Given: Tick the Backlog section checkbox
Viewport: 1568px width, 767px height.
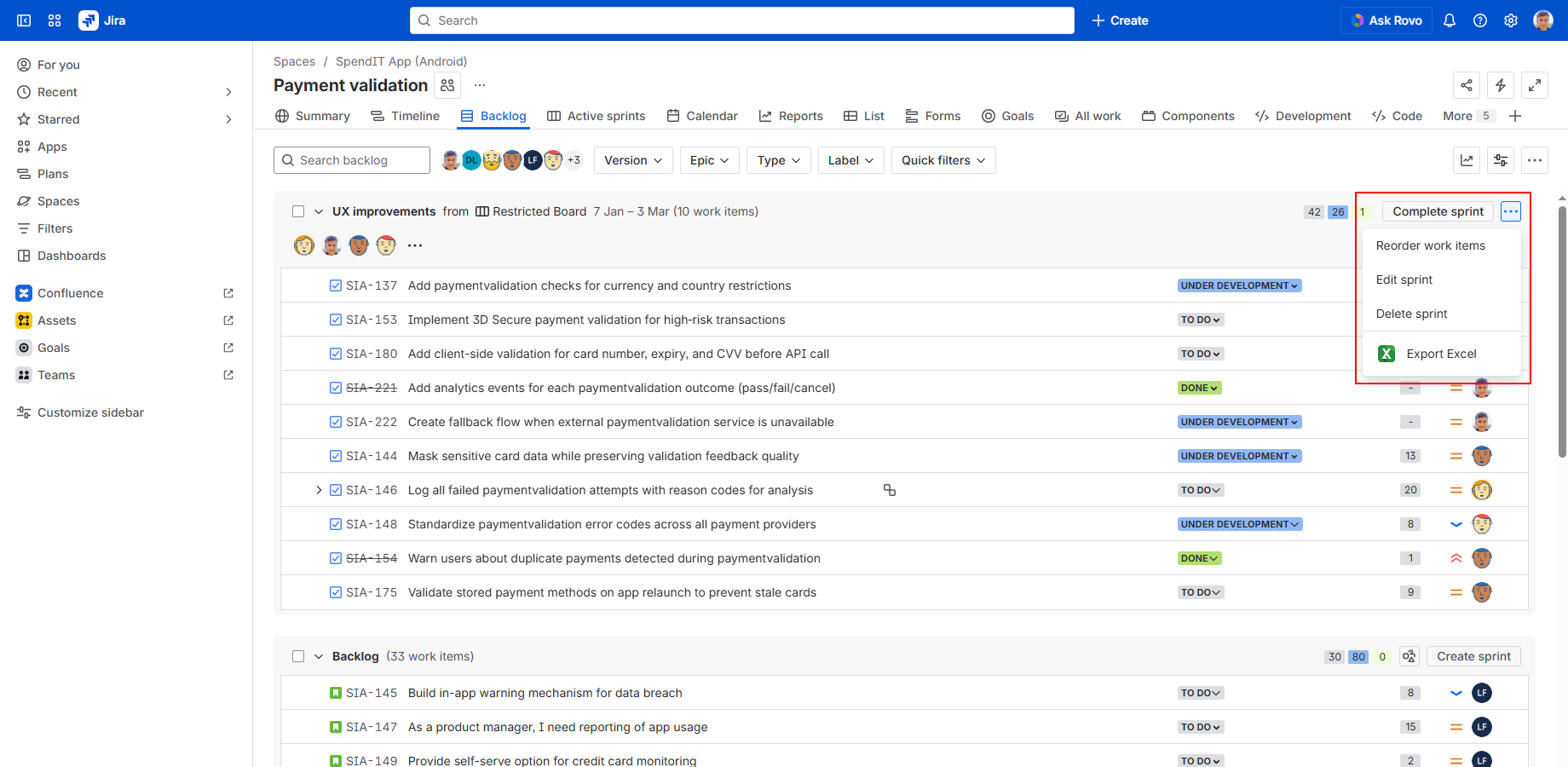Looking at the screenshot, I should 298,656.
